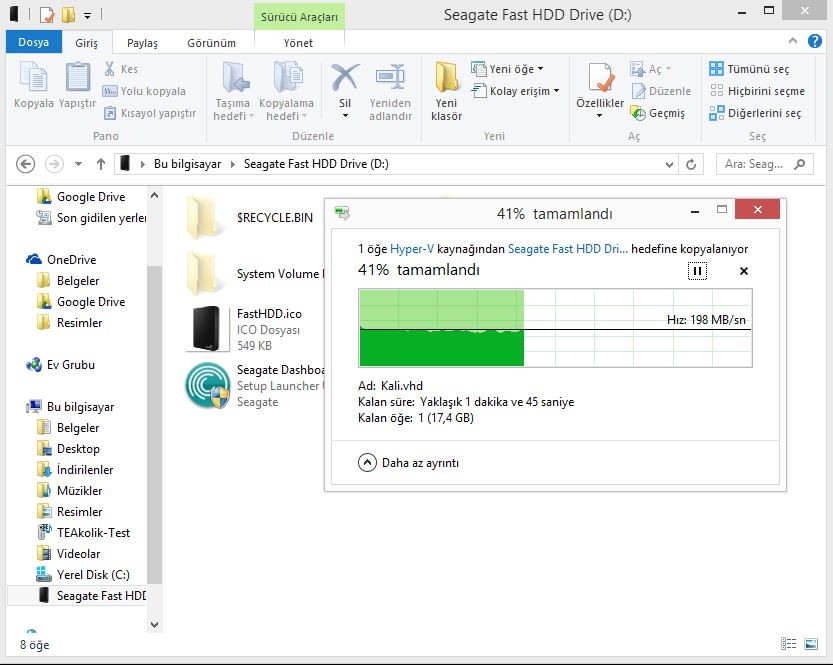Switch to Görünüm ribbon tab
Image resolution: width=833 pixels, height=665 pixels.
tap(211, 43)
